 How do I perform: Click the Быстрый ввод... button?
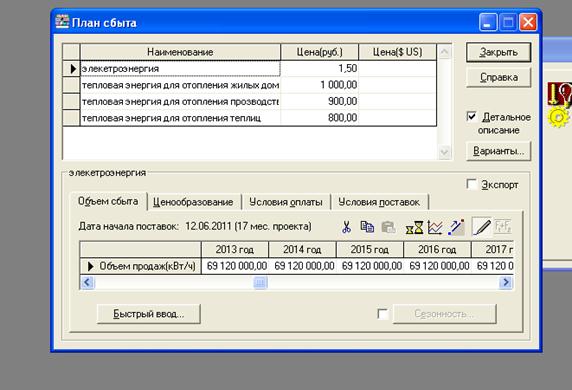coord(148,314)
